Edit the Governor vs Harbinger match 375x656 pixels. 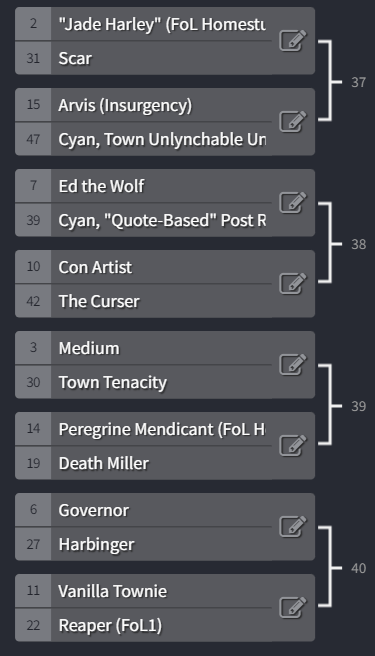293,526
